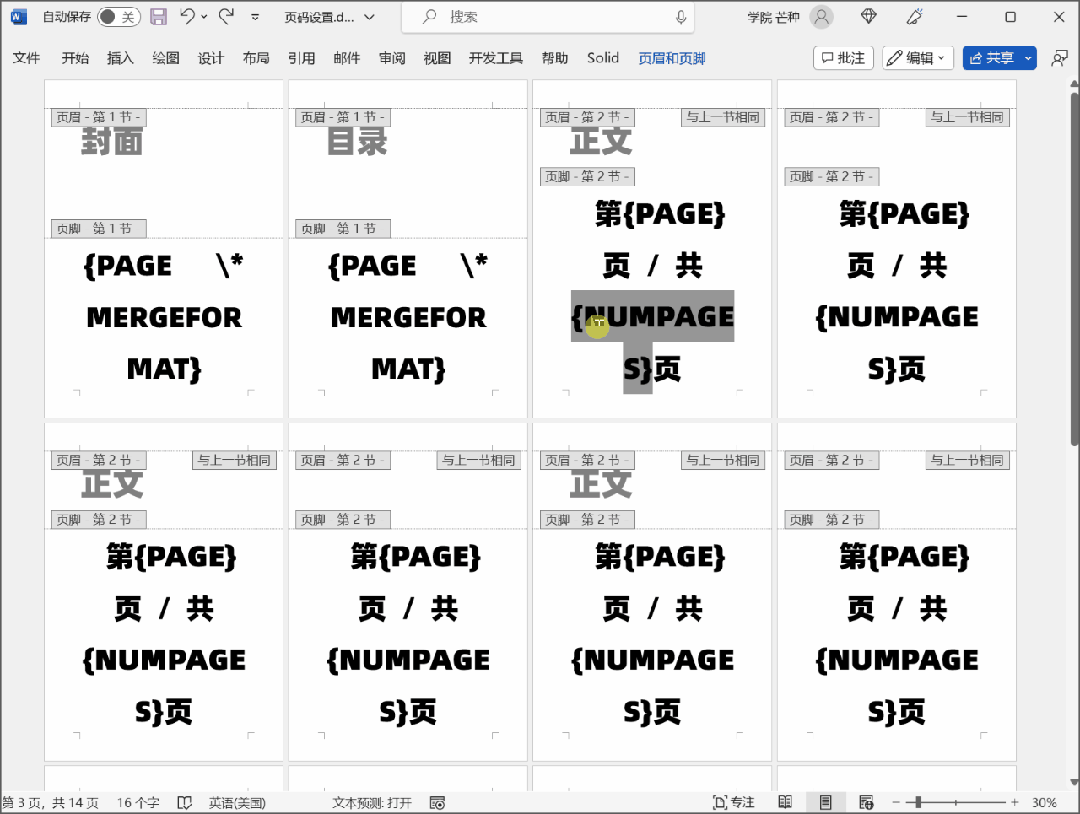Image resolution: width=1080 pixels, height=814 pixels.
Task: Switch to the 插入 tab
Action: pyautogui.click(x=120, y=58)
